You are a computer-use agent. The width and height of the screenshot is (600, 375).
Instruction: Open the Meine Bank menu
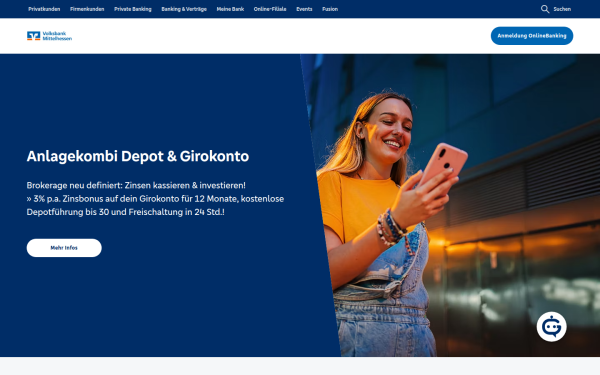point(230,9)
